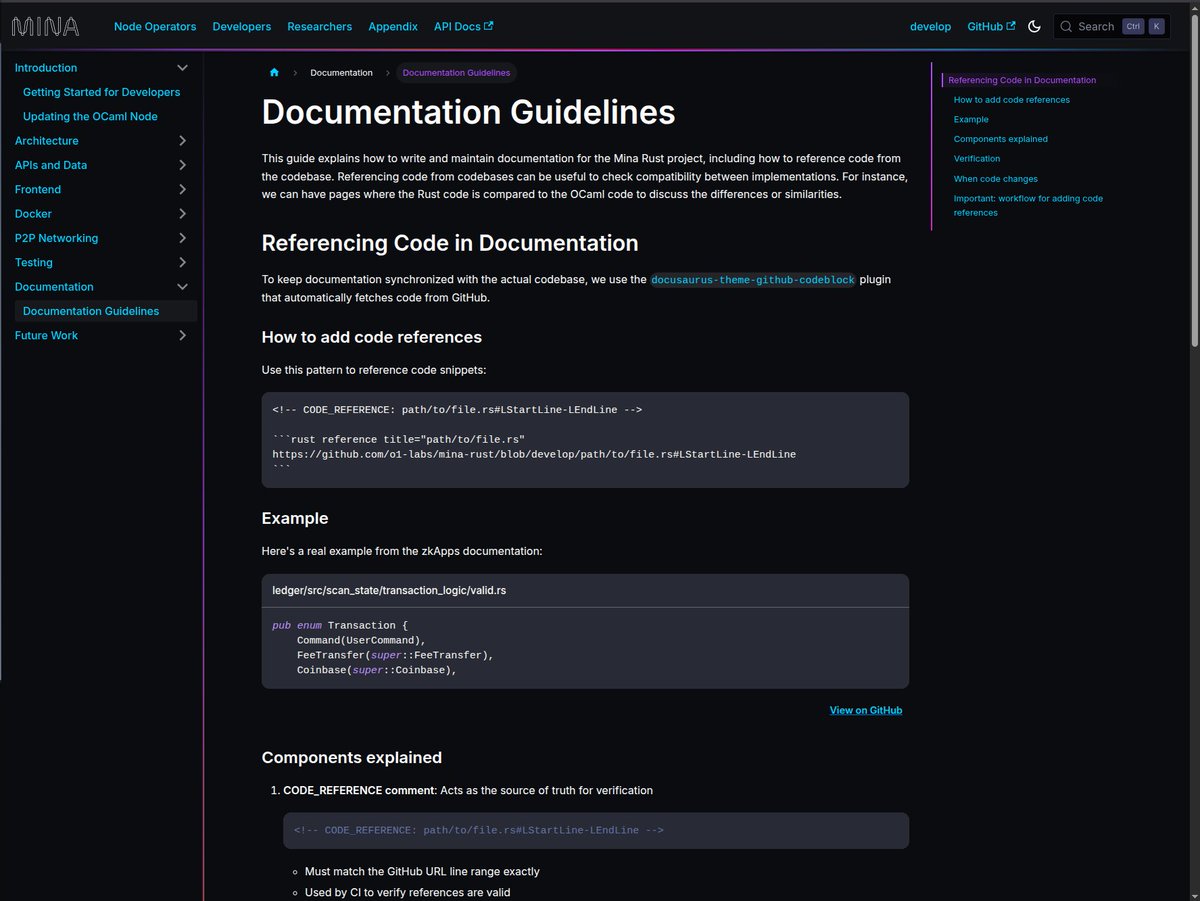Open GitHub via the external link icon
1200x901 pixels.
[1011, 26]
